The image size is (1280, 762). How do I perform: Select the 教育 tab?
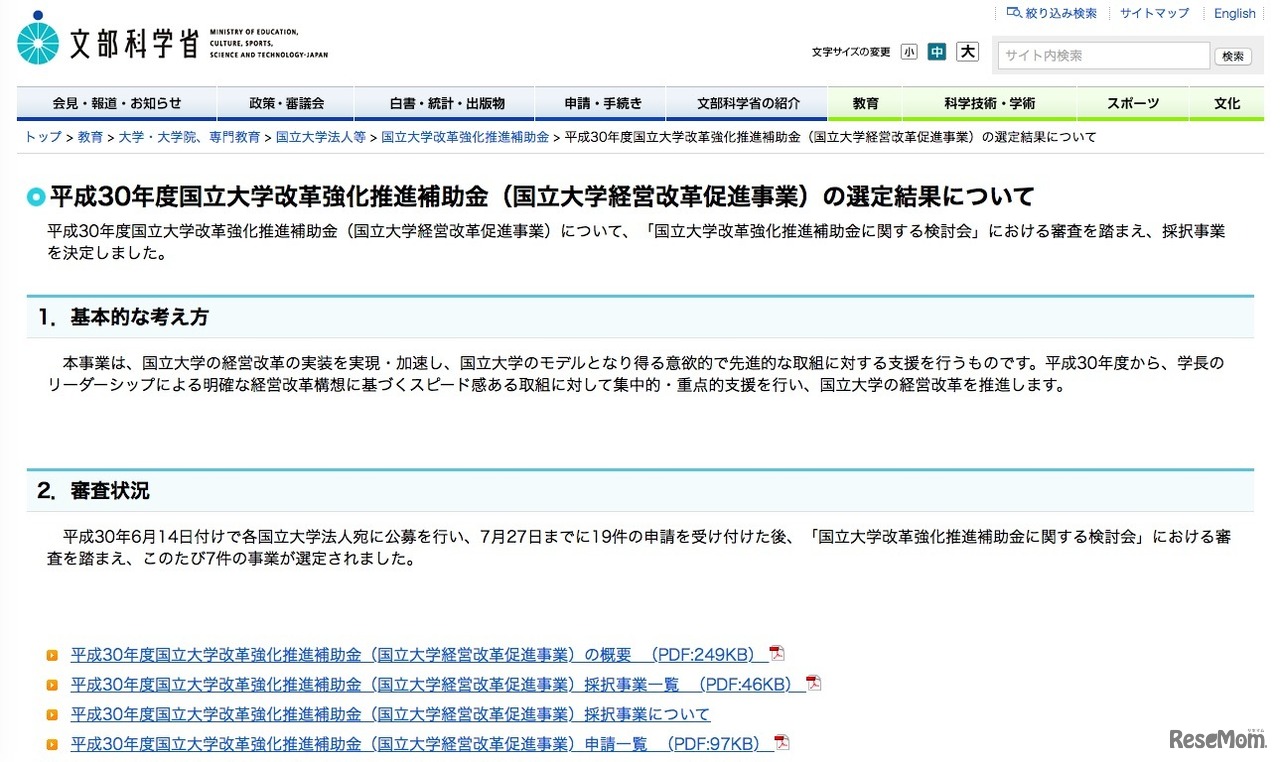pos(866,103)
